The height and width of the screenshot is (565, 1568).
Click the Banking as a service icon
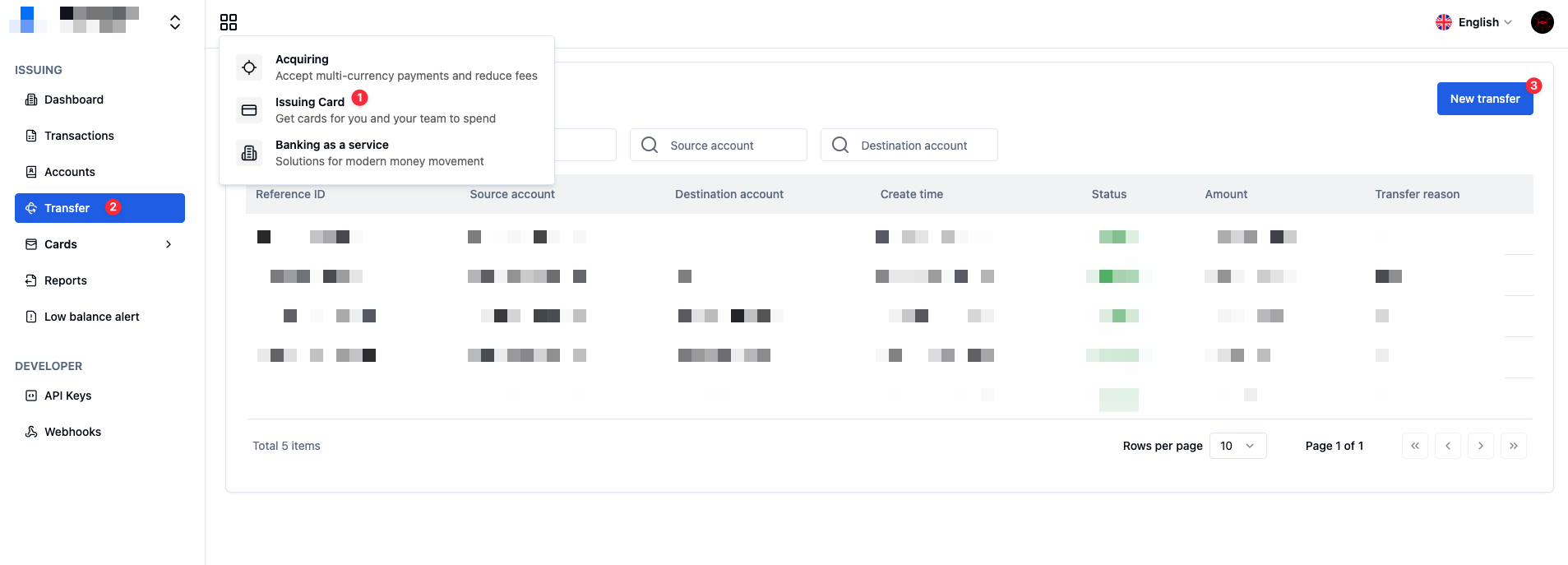[249, 153]
